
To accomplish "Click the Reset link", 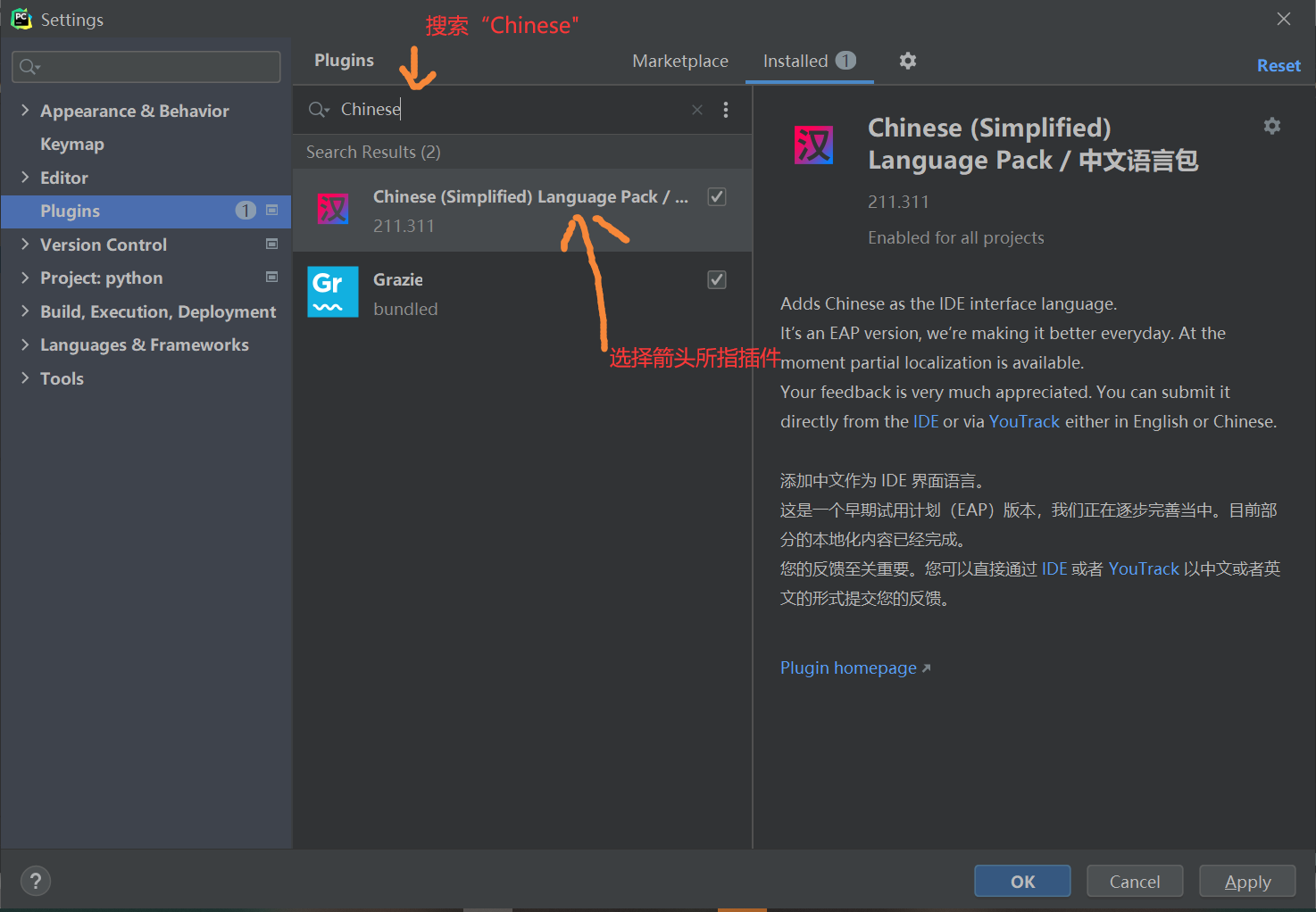I will (x=1279, y=65).
